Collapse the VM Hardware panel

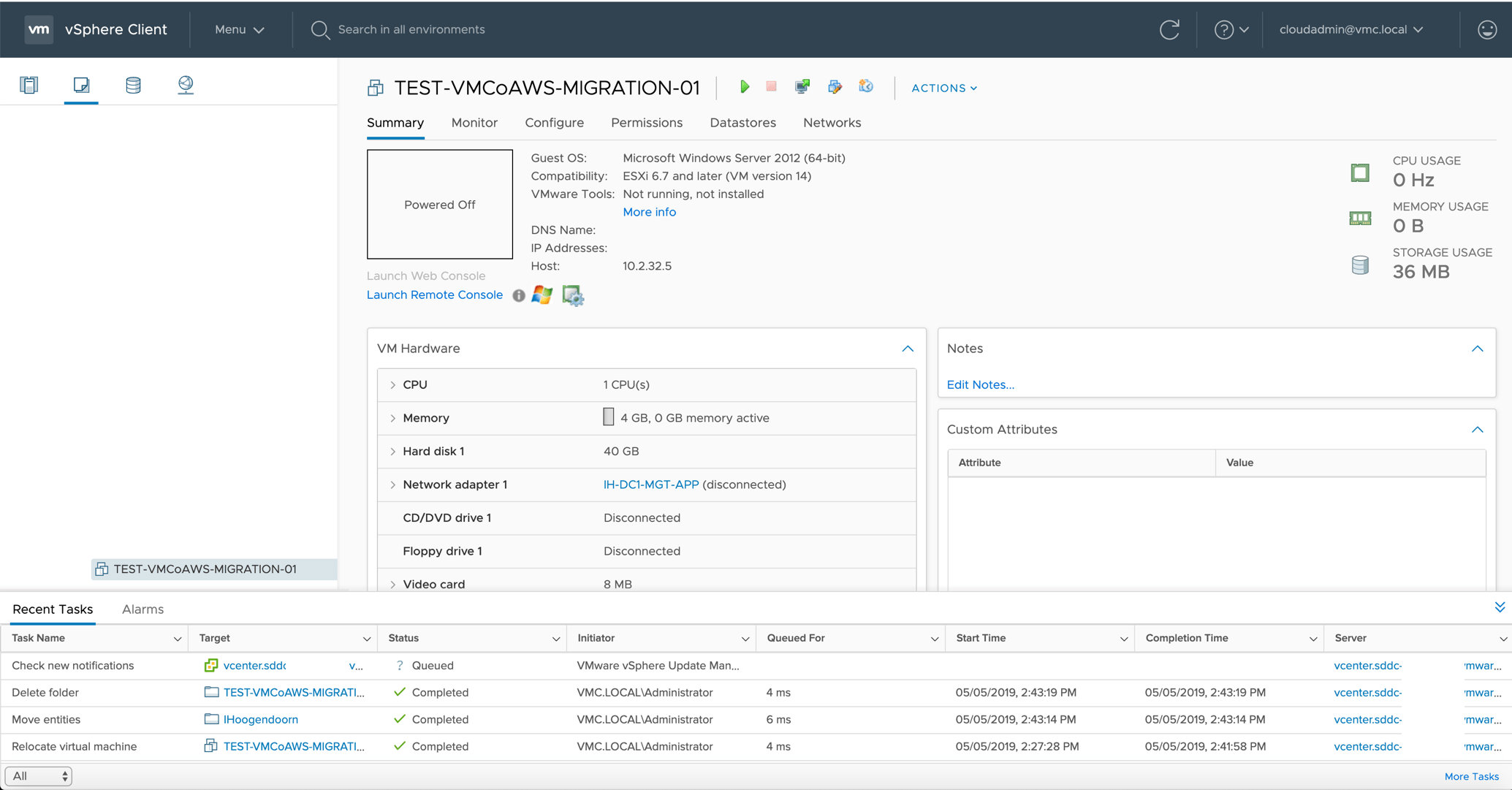pyautogui.click(x=907, y=349)
